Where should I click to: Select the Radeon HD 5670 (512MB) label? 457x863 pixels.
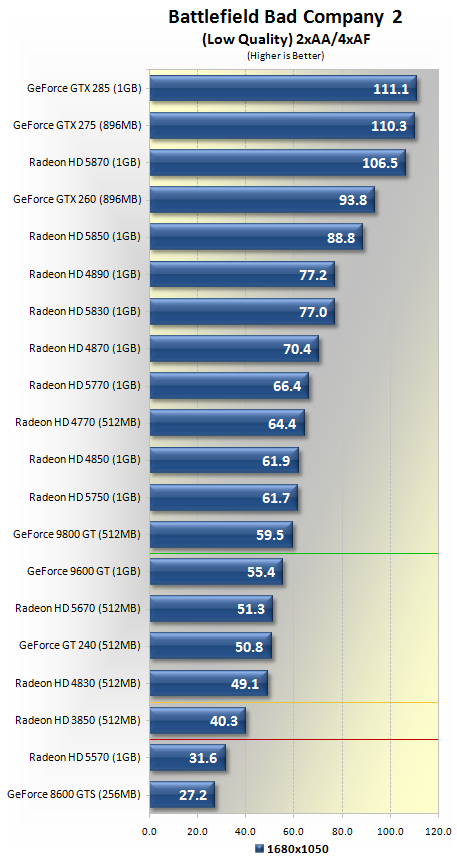pyautogui.click(x=78, y=608)
